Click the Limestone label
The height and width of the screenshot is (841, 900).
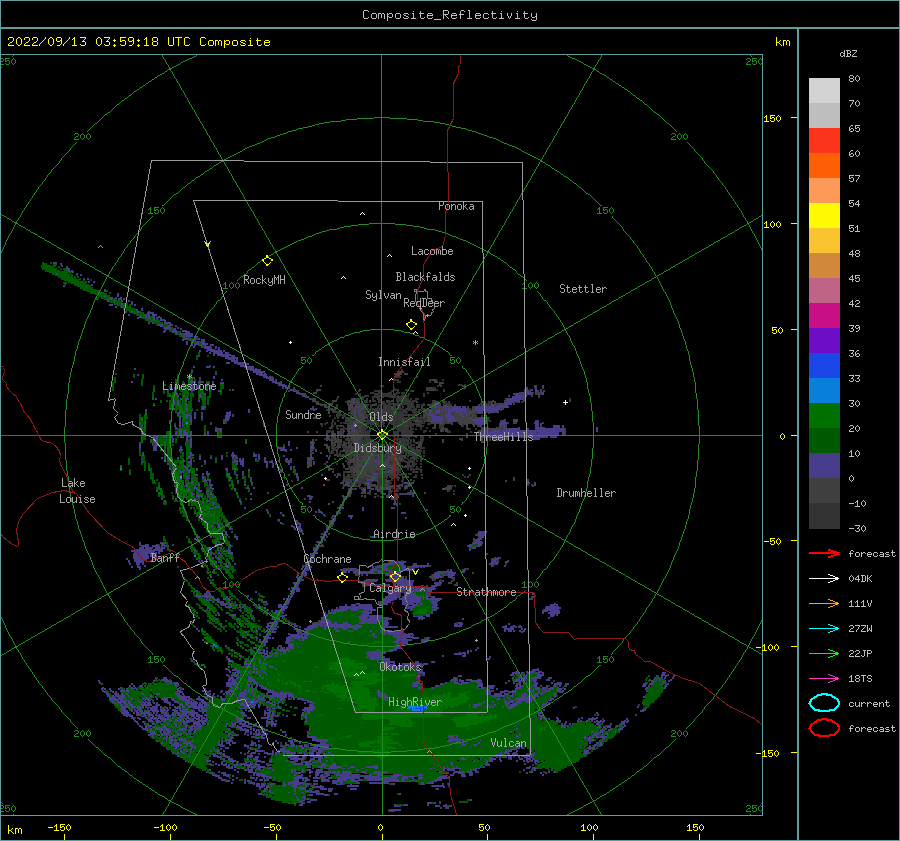pos(189,386)
